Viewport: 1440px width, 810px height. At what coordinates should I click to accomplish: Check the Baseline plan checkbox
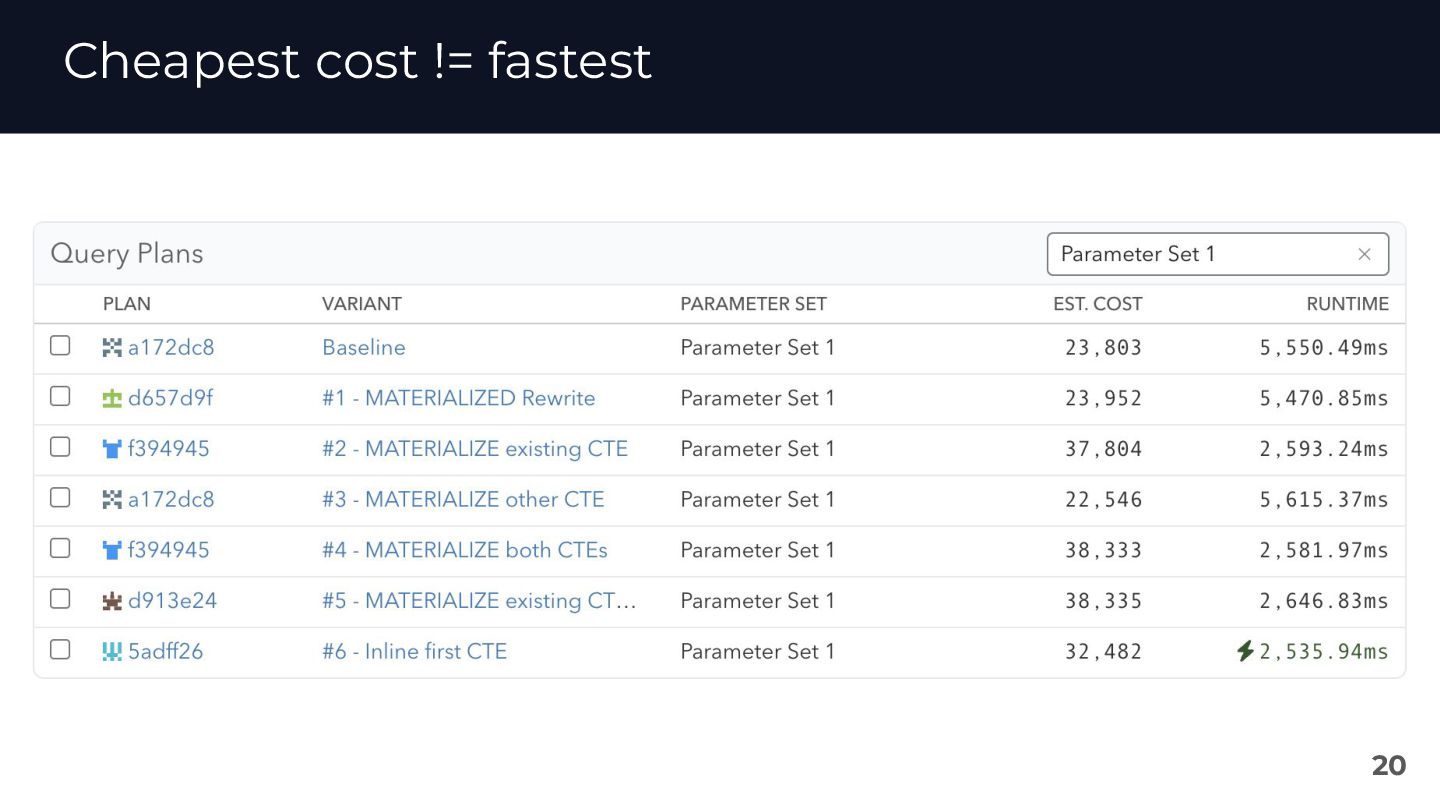tap(60, 346)
